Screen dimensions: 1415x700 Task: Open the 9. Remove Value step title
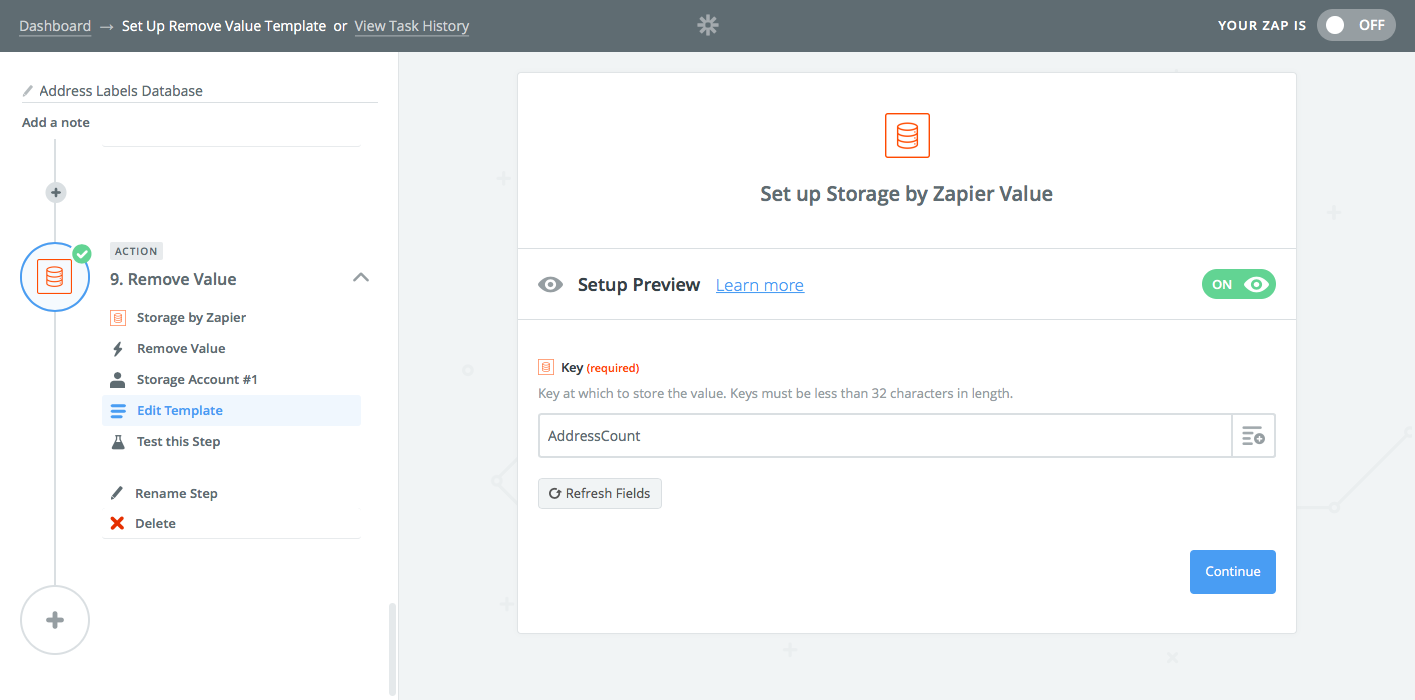(173, 279)
